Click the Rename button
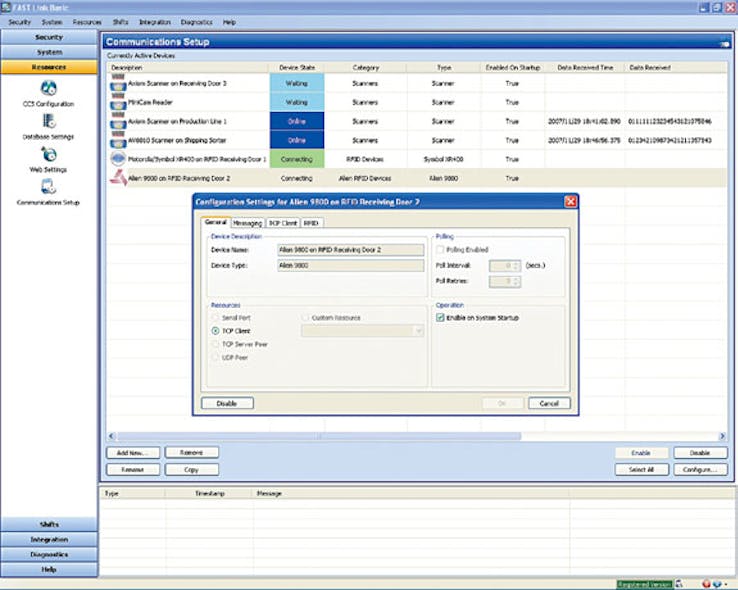 pos(133,470)
